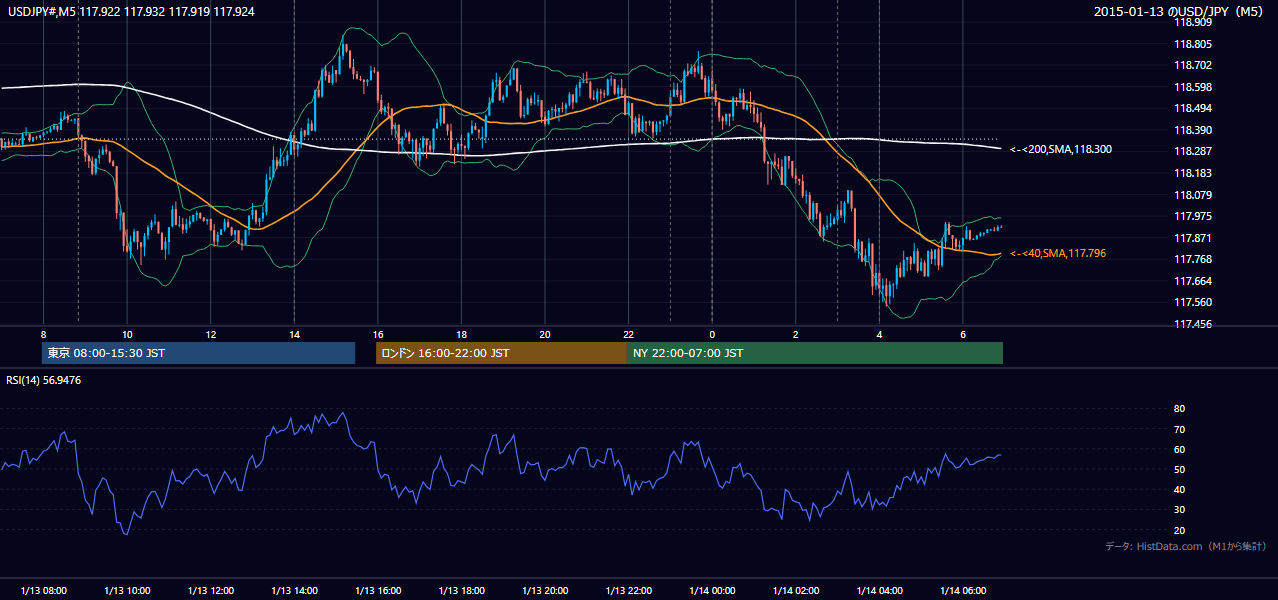Click hour label 6 under the price chart
Viewport: 1278px width, 600px height.
click(x=962, y=333)
